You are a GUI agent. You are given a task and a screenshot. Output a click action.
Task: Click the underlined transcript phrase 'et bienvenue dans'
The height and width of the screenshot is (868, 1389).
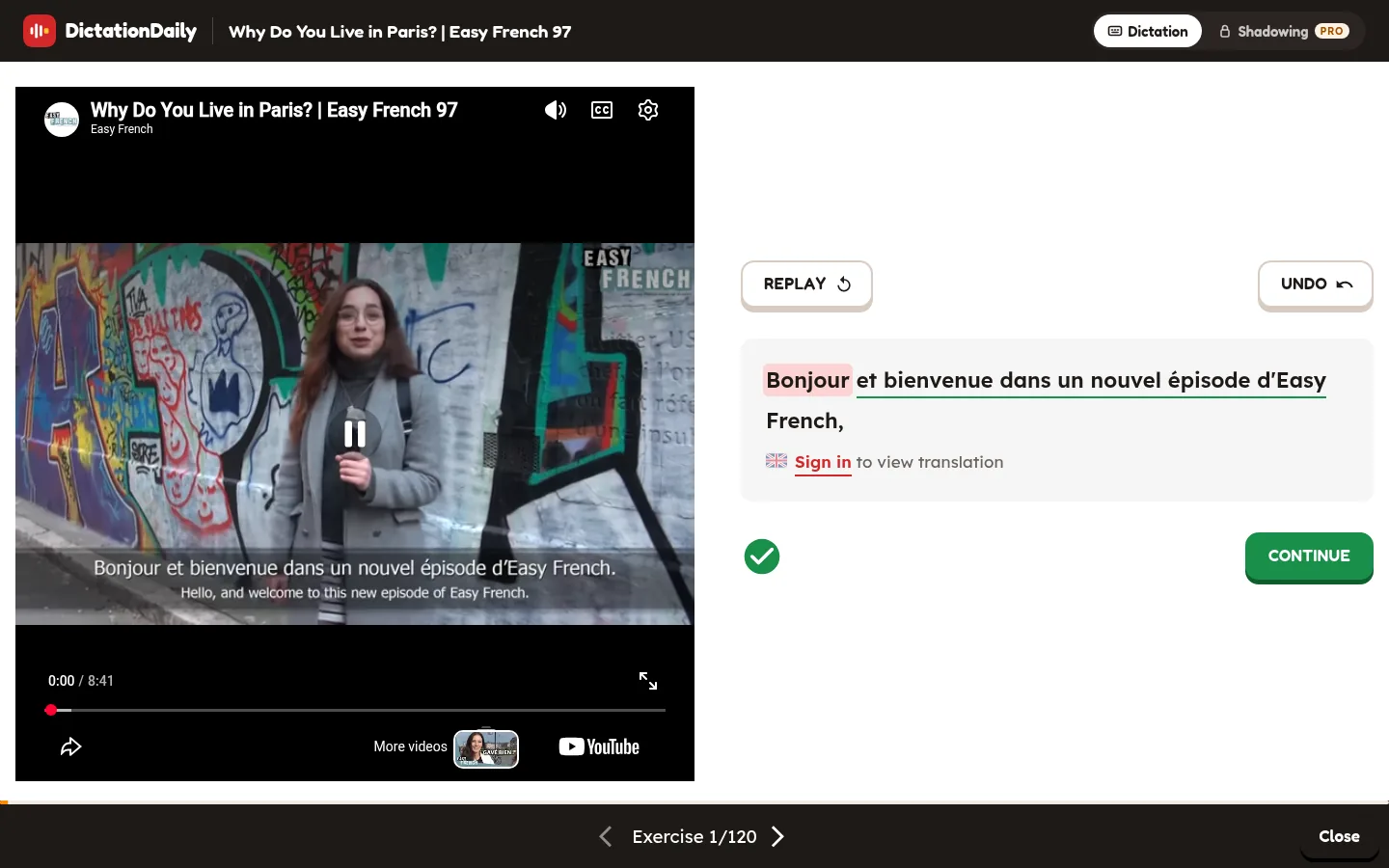pos(954,380)
